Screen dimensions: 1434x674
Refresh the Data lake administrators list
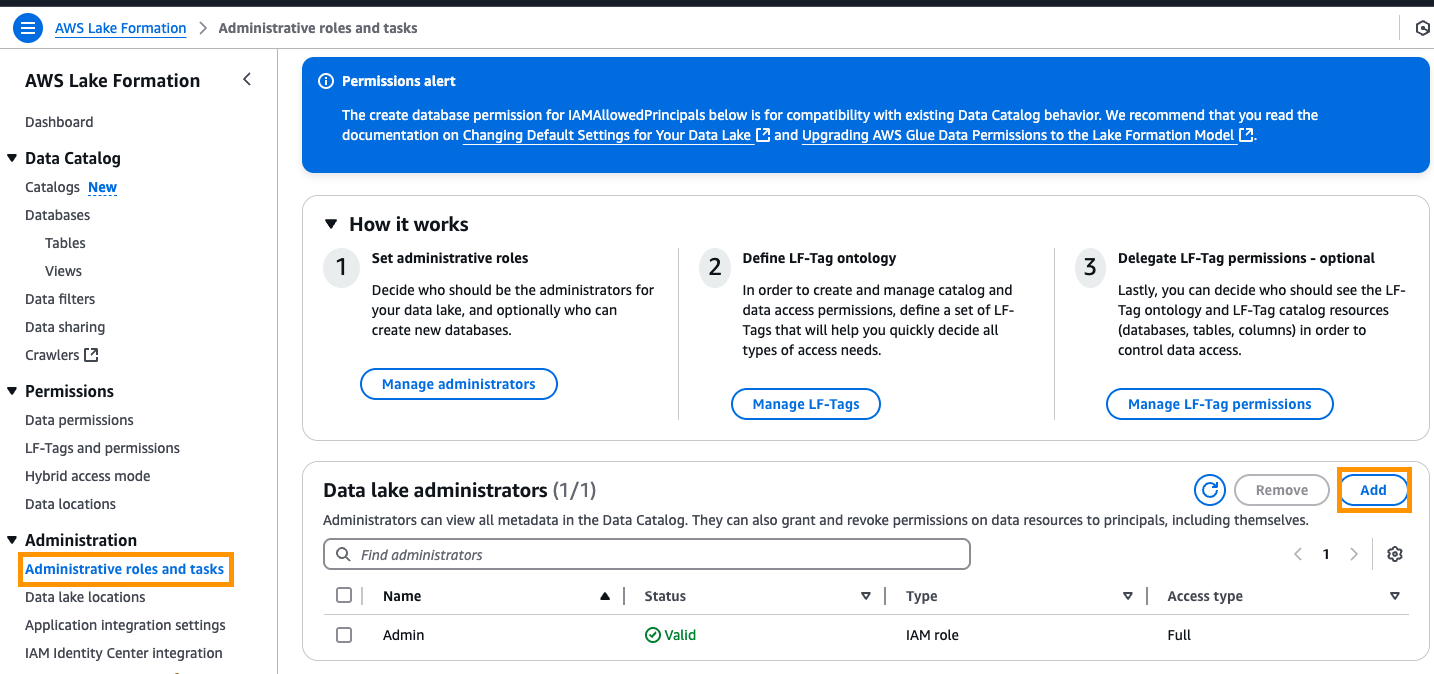[1210, 490]
